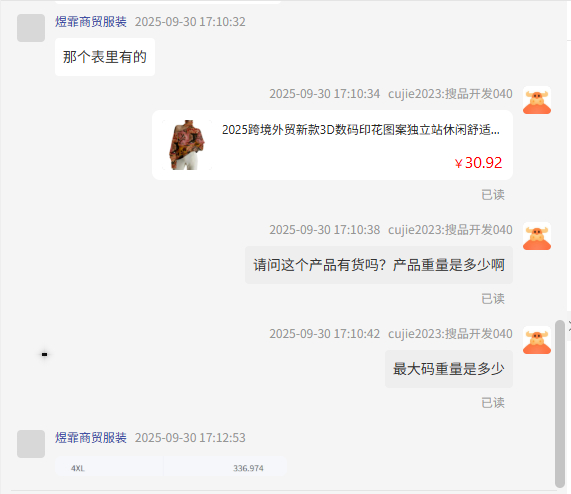Click 已读 status under 最大码重量是多少
Image resolution: width=571 pixels, height=494 pixels.
(493, 403)
